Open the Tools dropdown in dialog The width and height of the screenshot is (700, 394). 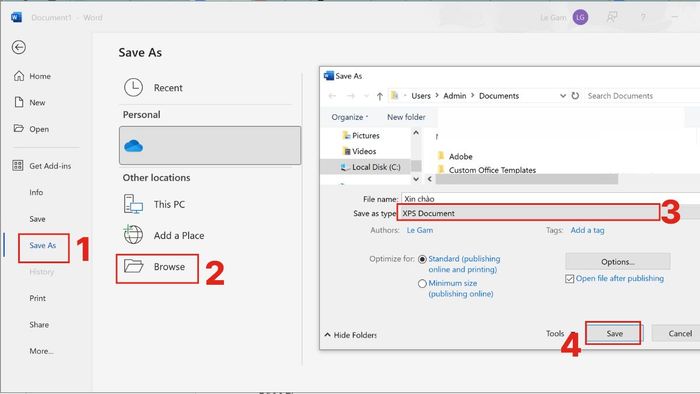(x=560, y=333)
